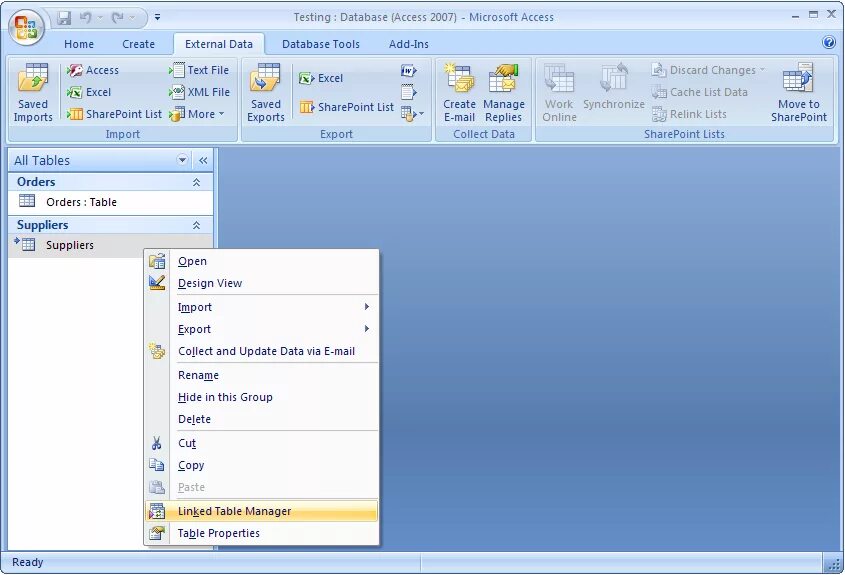845x575 pixels.
Task: Click Create E-mail button
Action: 459,92
